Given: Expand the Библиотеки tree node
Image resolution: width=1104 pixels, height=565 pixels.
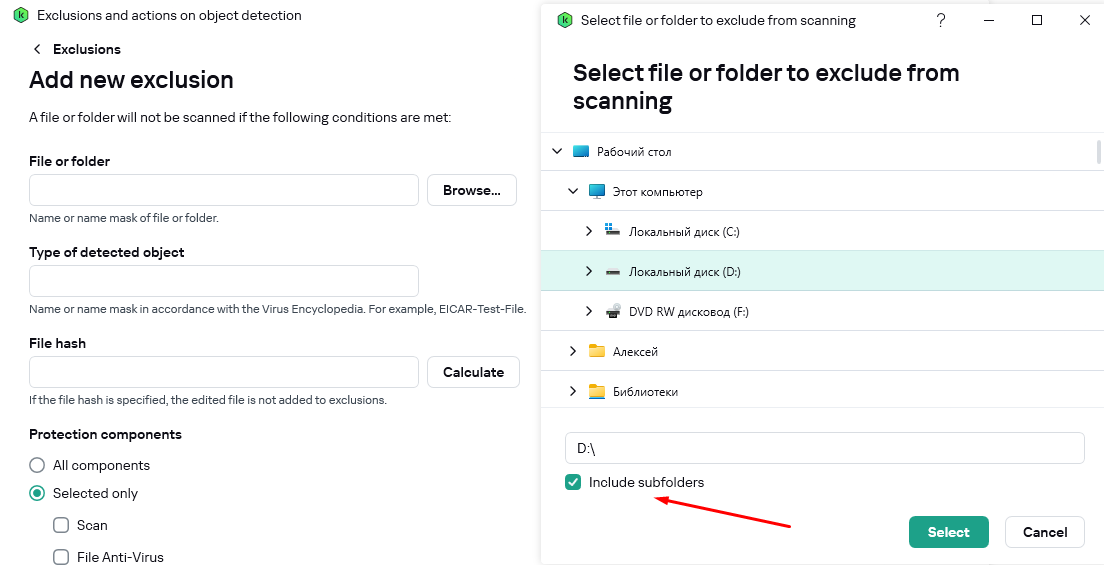Looking at the screenshot, I should 573,392.
